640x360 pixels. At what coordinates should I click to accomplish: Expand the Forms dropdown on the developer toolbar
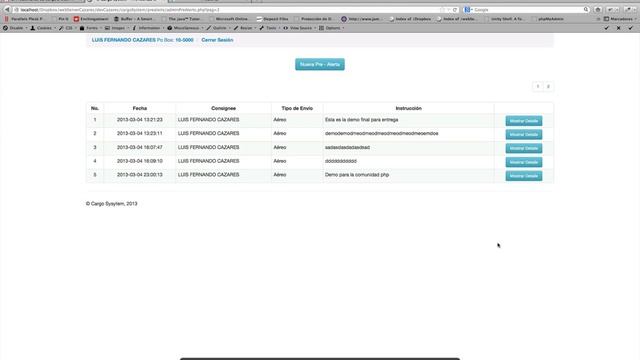click(x=90, y=28)
